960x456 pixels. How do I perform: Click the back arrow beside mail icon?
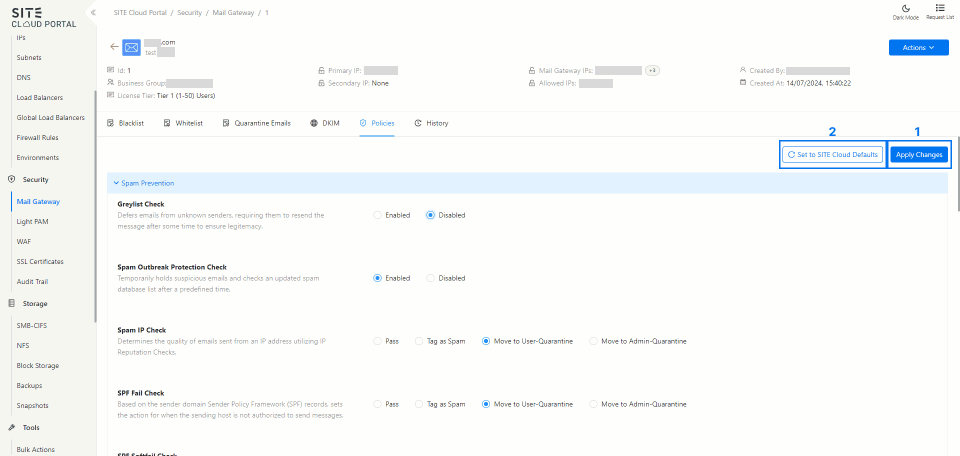[x=114, y=46]
